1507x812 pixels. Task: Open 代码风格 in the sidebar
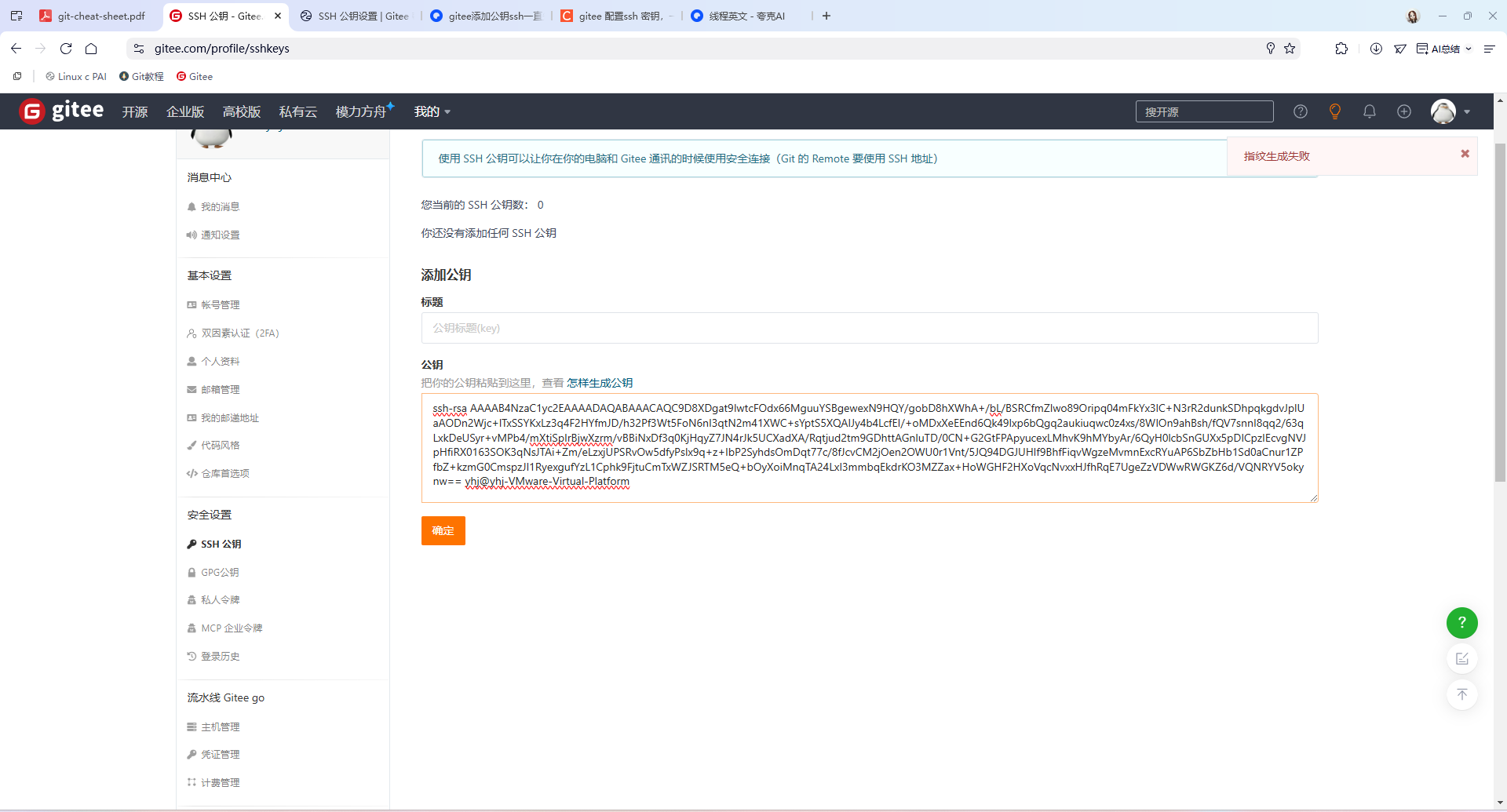213,445
